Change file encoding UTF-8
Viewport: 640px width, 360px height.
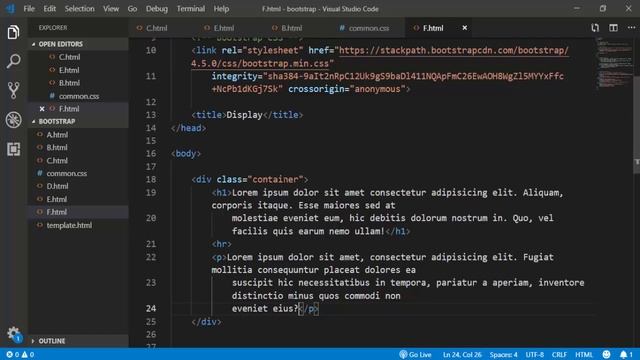(534, 354)
